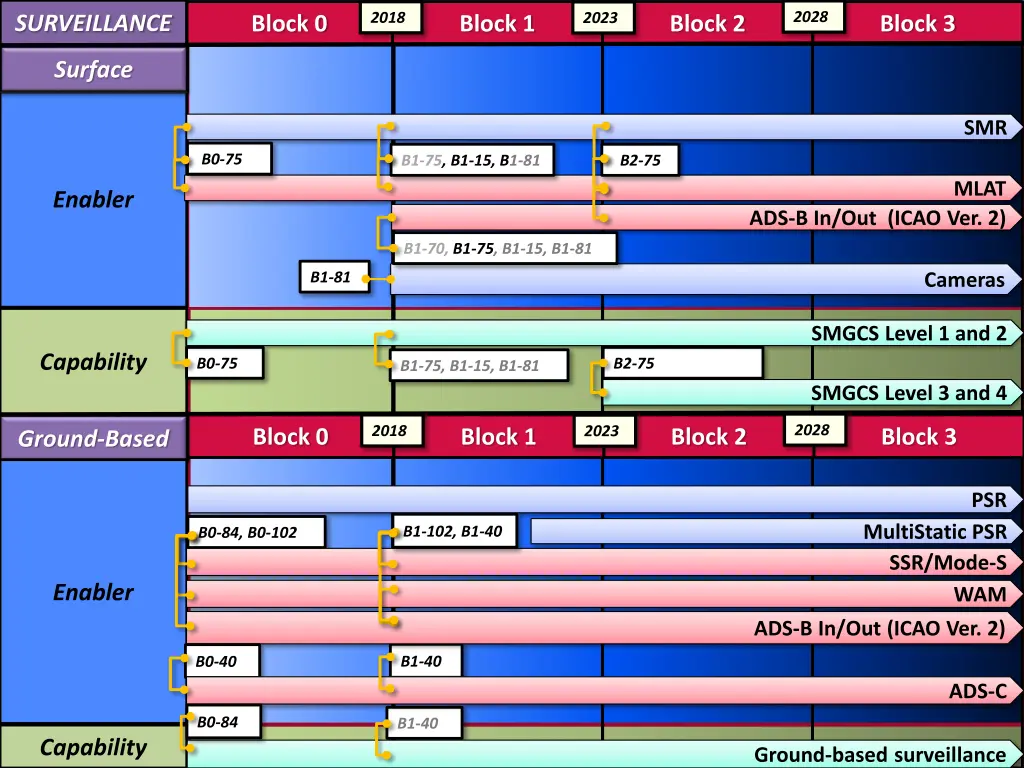This screenshot has width=1024, height=768.
Task: Select the Surface section label
Action: [x=93, y=69]
